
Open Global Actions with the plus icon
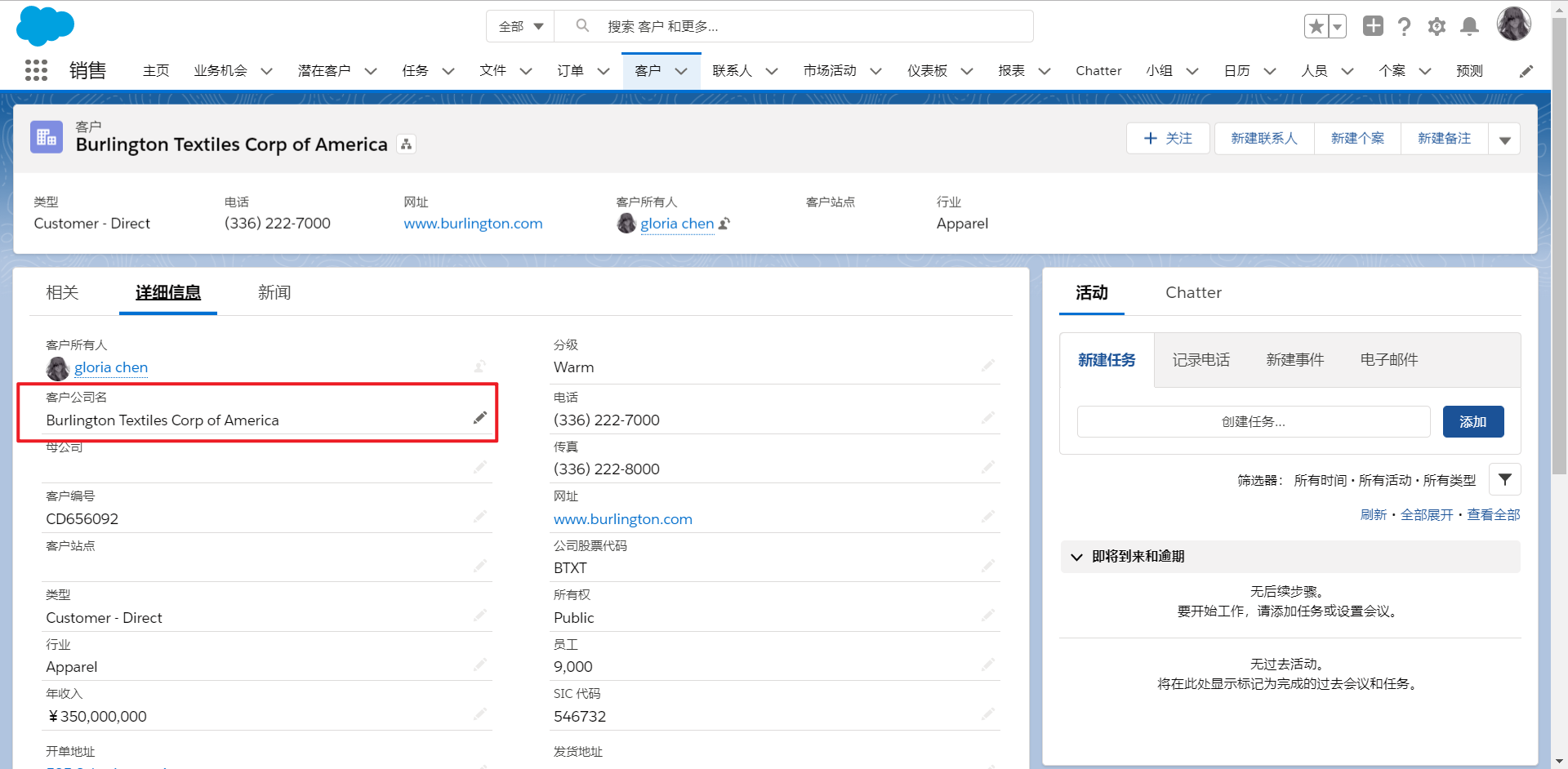pyautogui.click(x=1373, y=26)
